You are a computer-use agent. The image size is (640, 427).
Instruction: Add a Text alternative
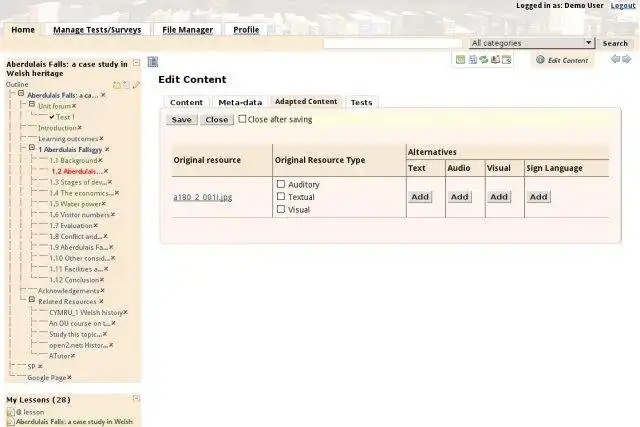420,197
